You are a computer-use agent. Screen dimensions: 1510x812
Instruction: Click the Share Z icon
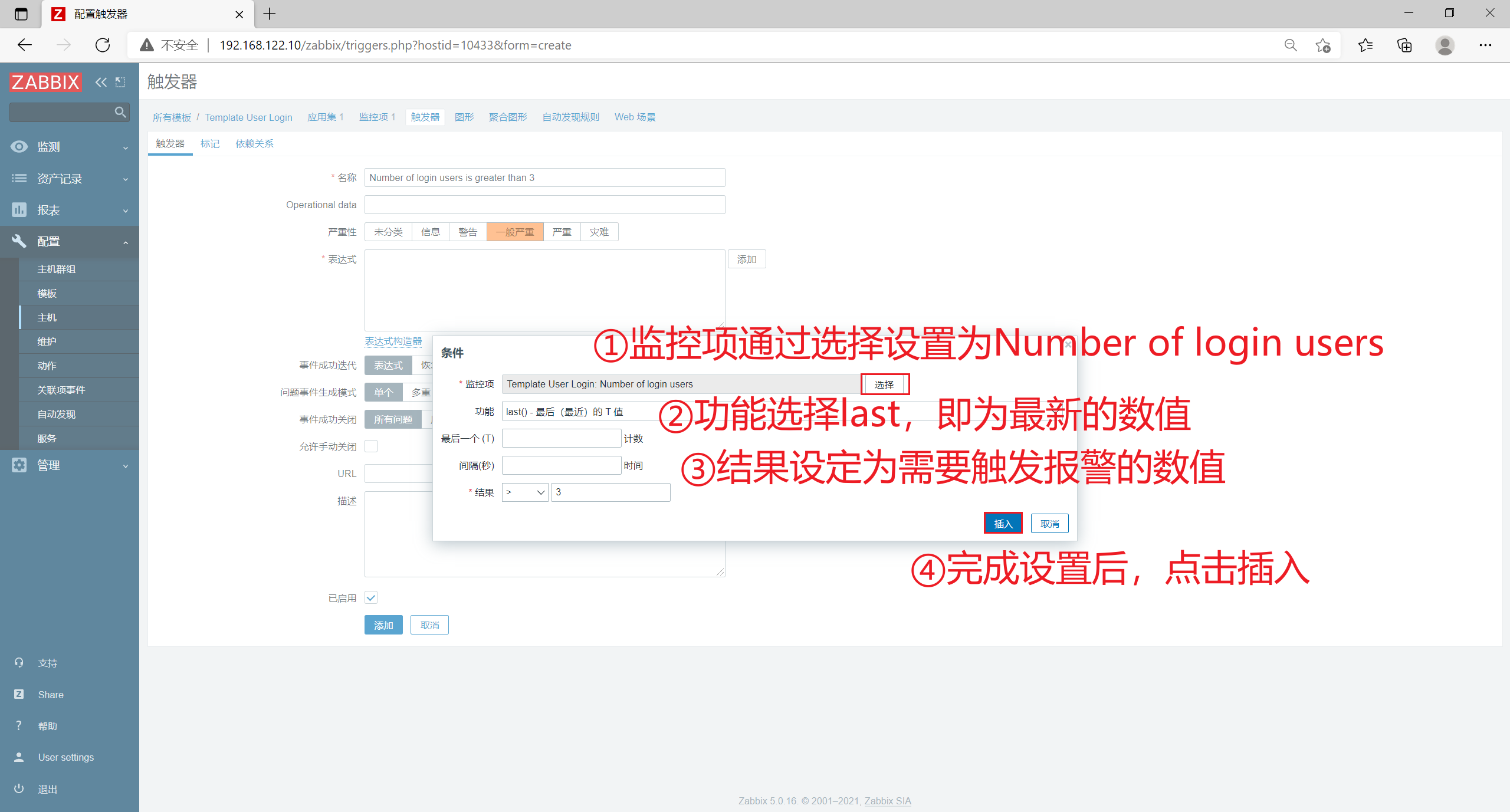(19, 694)
